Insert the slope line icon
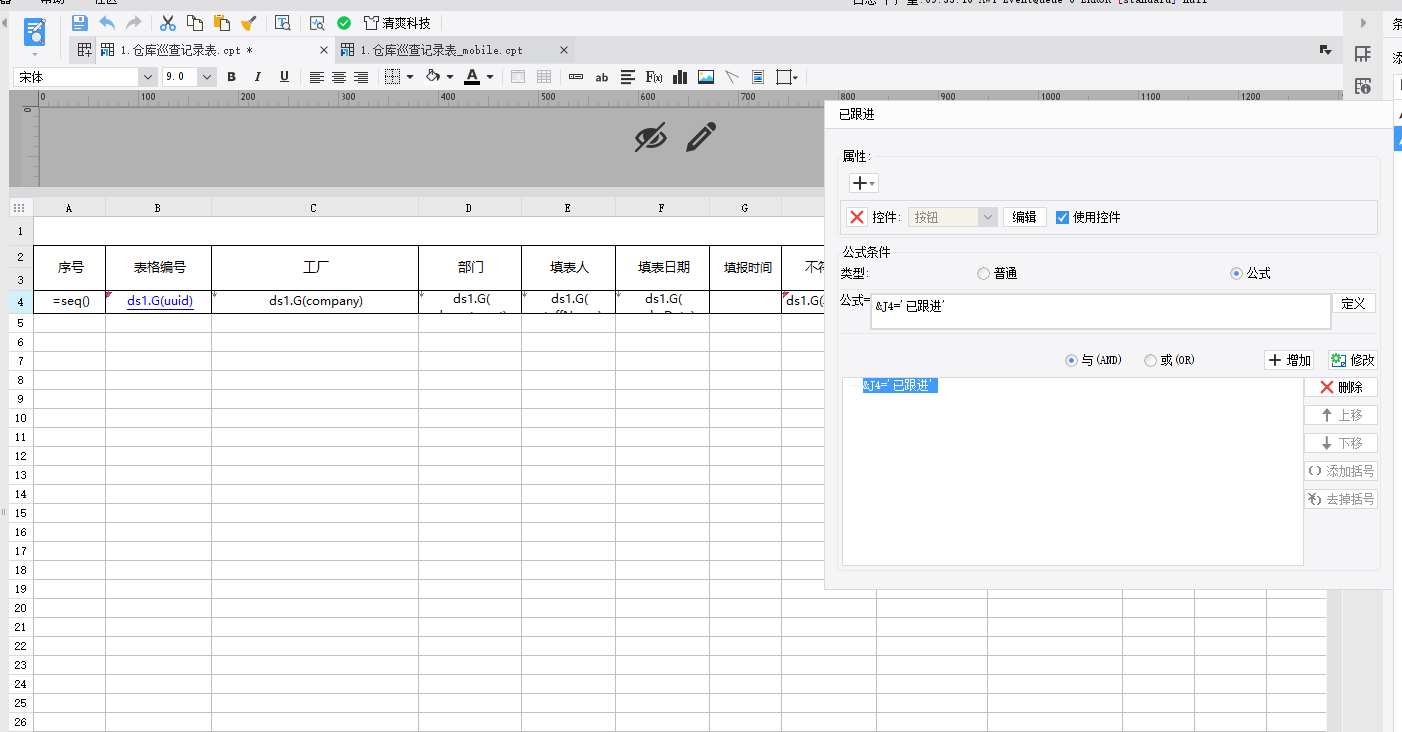 coord(732,77)
